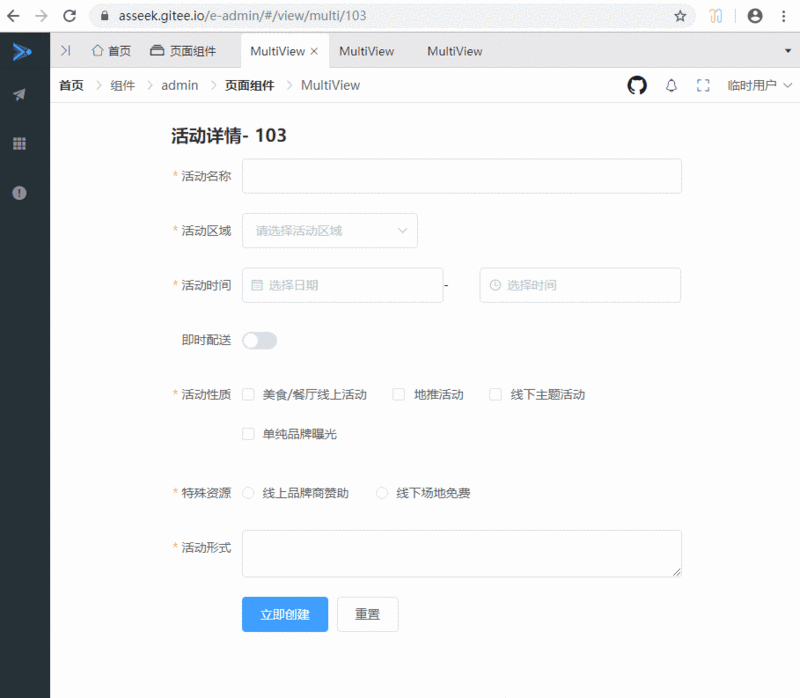Open the 临时用户 user dropdown
The image size is (800, 698).
coord(760,85)
